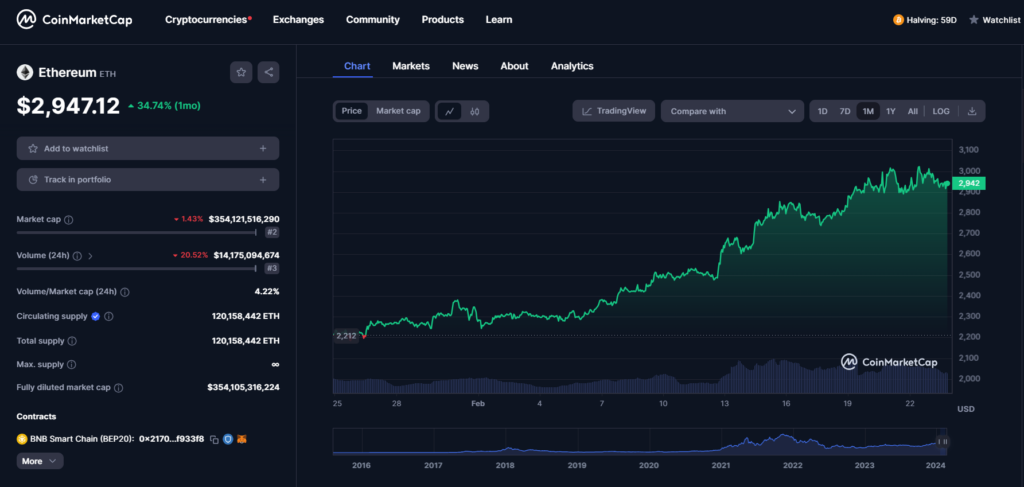Click the Max. supply info icon
Viewport: 1024px width, 487px height.
point(72,365)
